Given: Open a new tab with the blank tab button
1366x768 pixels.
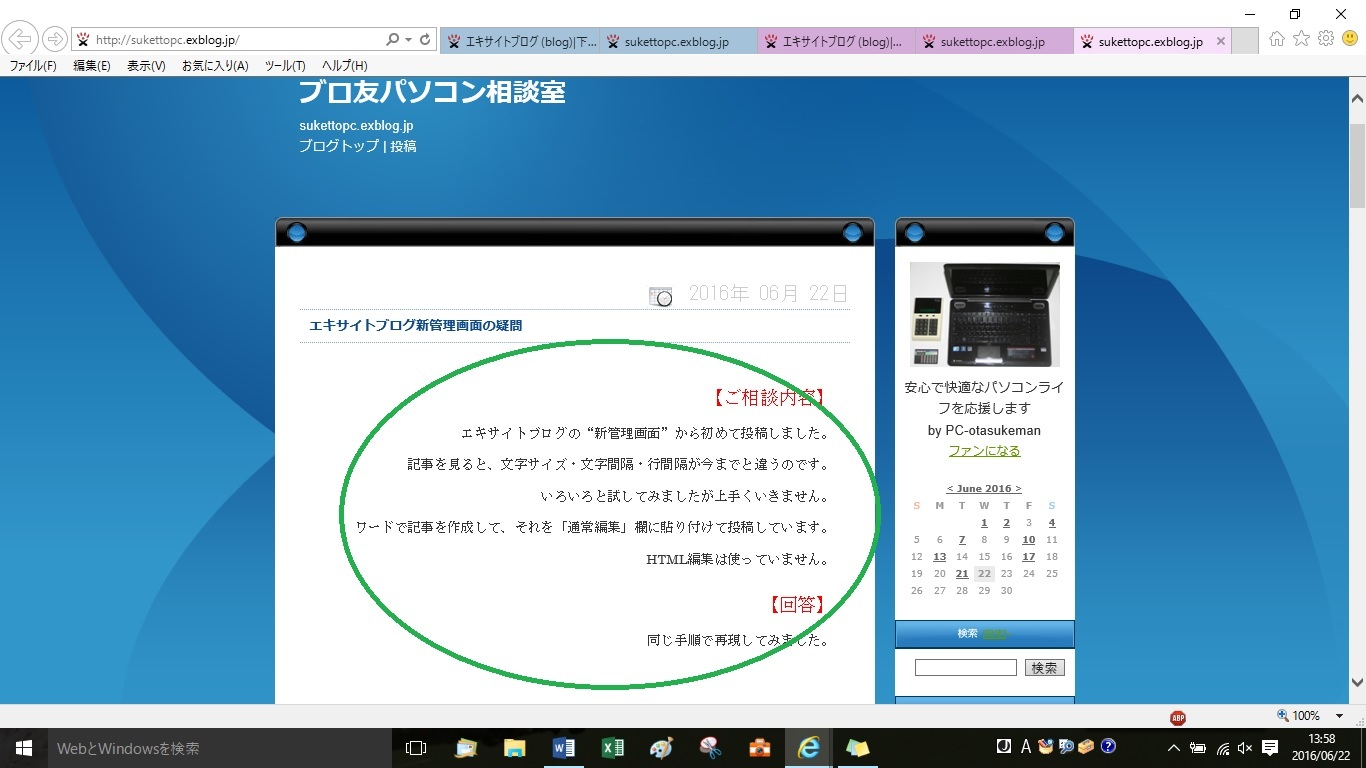Looking at the screenshot, I should coord(1245,41).
